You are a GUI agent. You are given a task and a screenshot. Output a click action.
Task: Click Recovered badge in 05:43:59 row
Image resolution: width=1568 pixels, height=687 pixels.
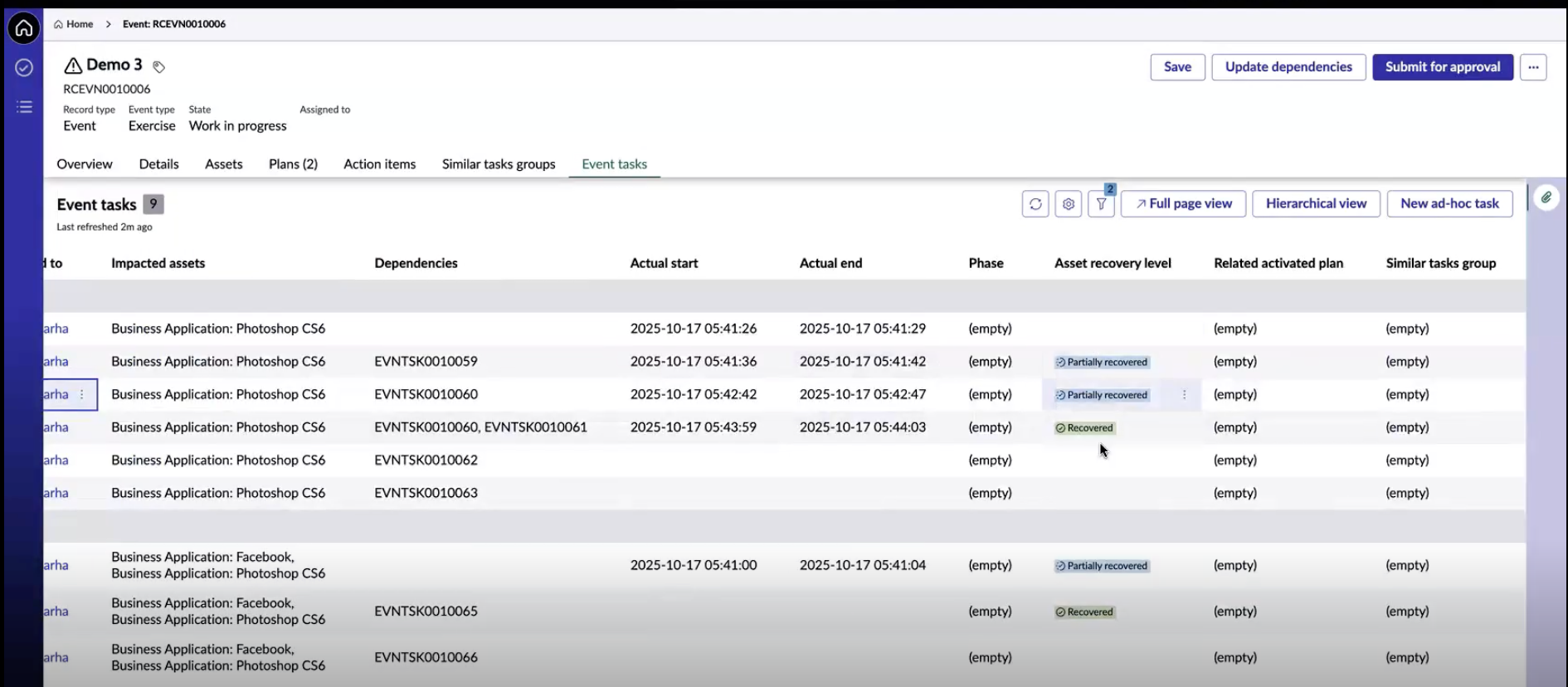[x=1085, y=429]
